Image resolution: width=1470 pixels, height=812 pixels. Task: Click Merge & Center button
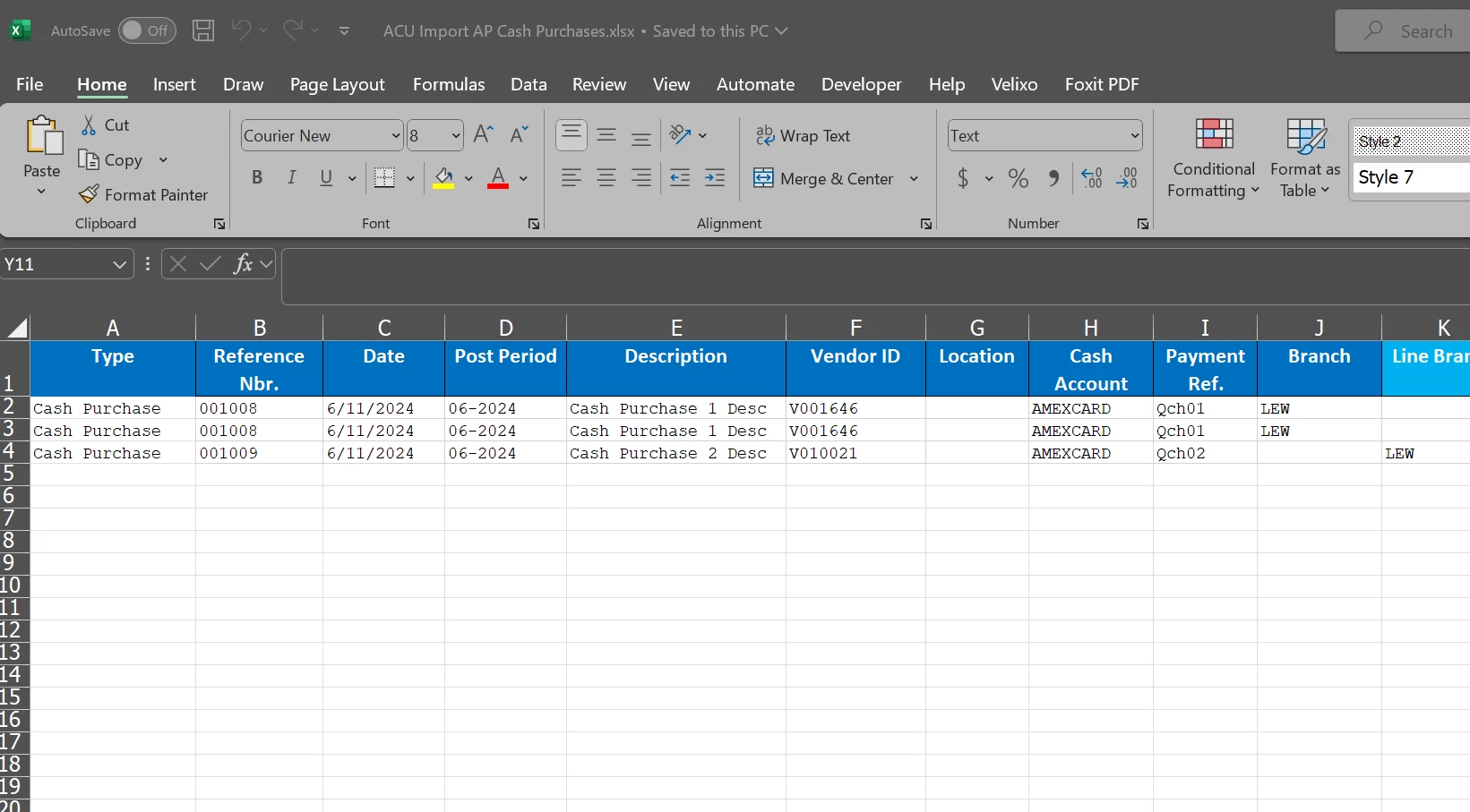coord(823,178)
